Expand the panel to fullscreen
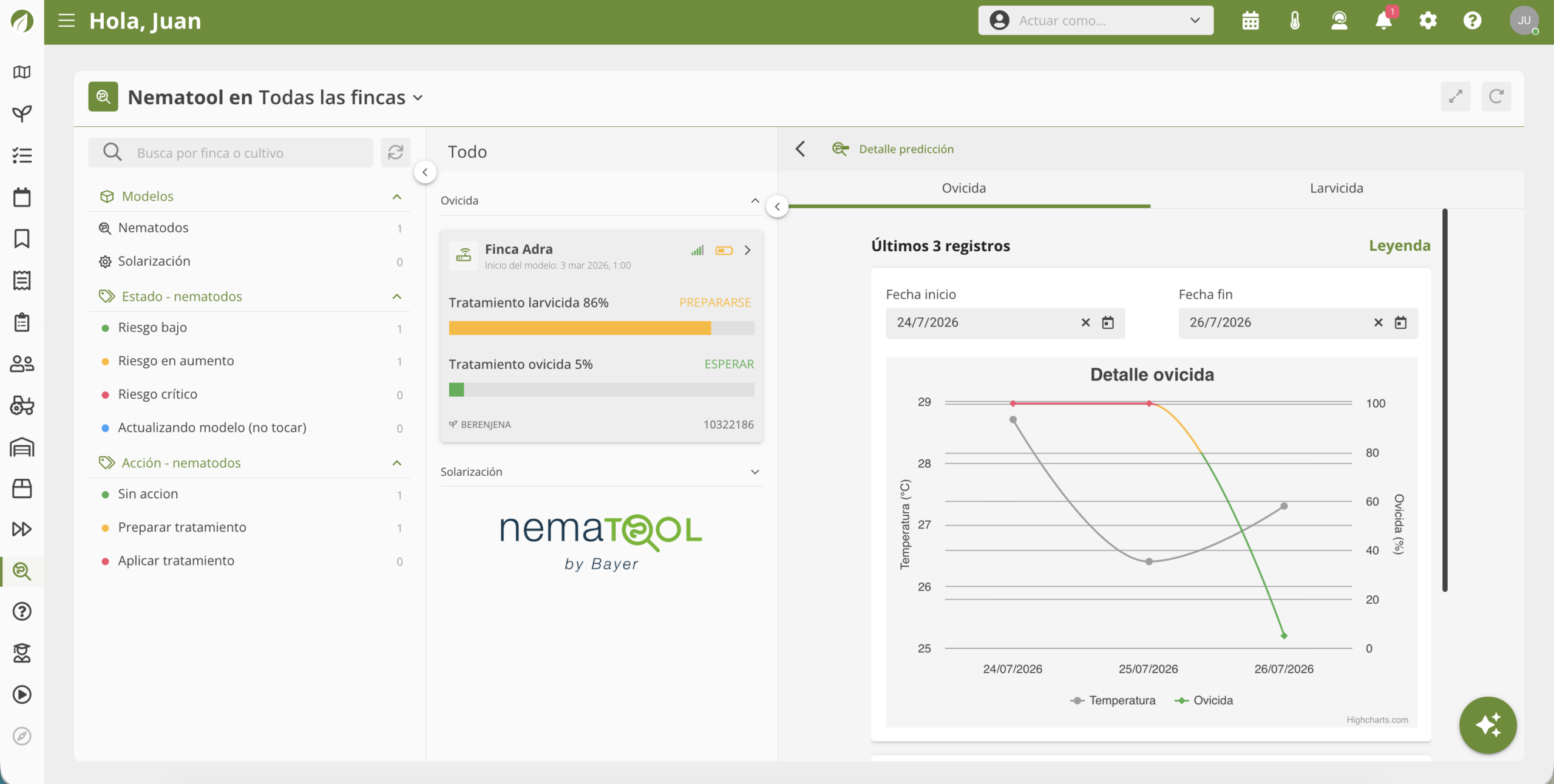This screenshot has width=1554, height=784. pos(1456,96)
